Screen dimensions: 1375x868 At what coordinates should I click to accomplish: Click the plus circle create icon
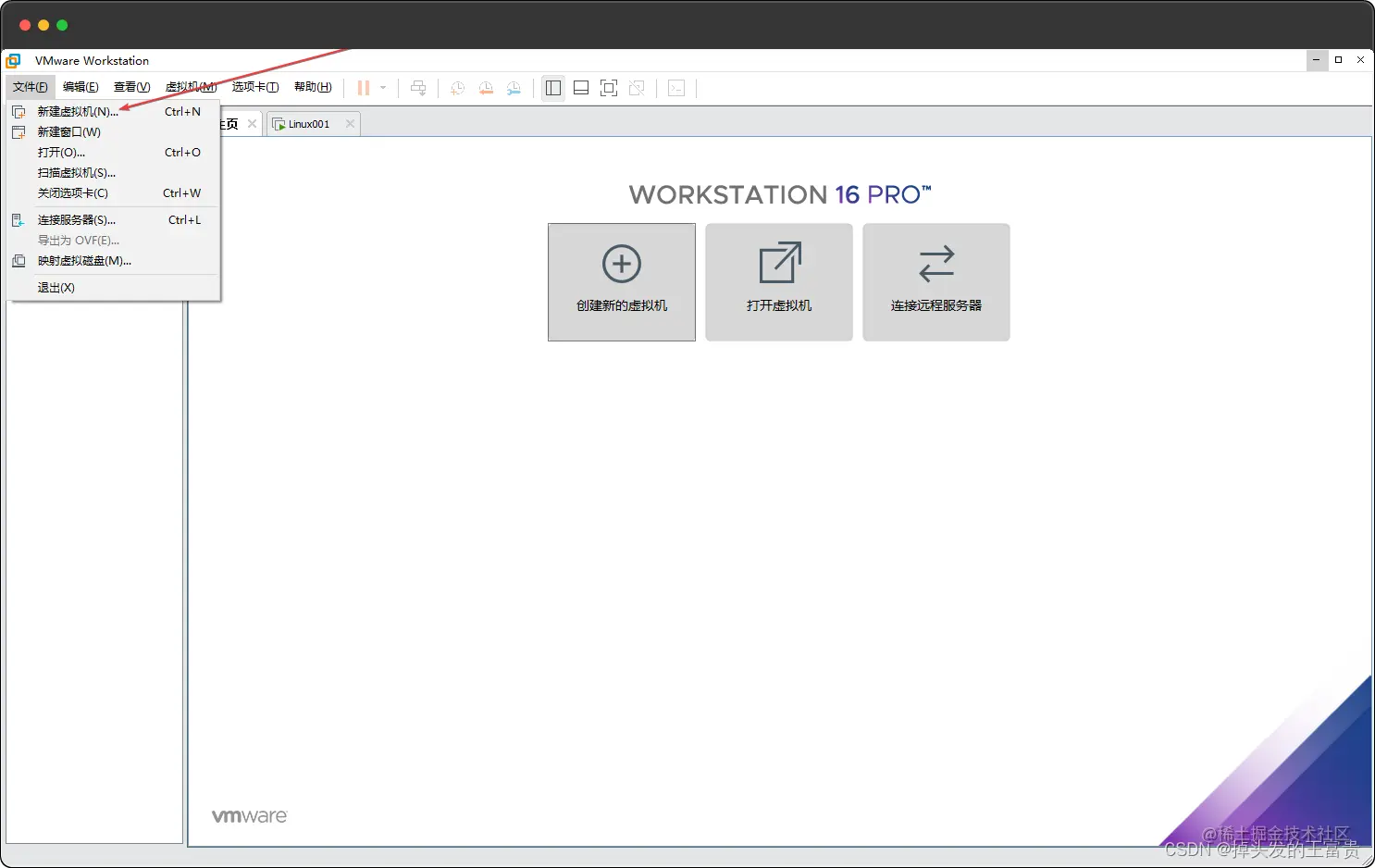click(622, 264)
